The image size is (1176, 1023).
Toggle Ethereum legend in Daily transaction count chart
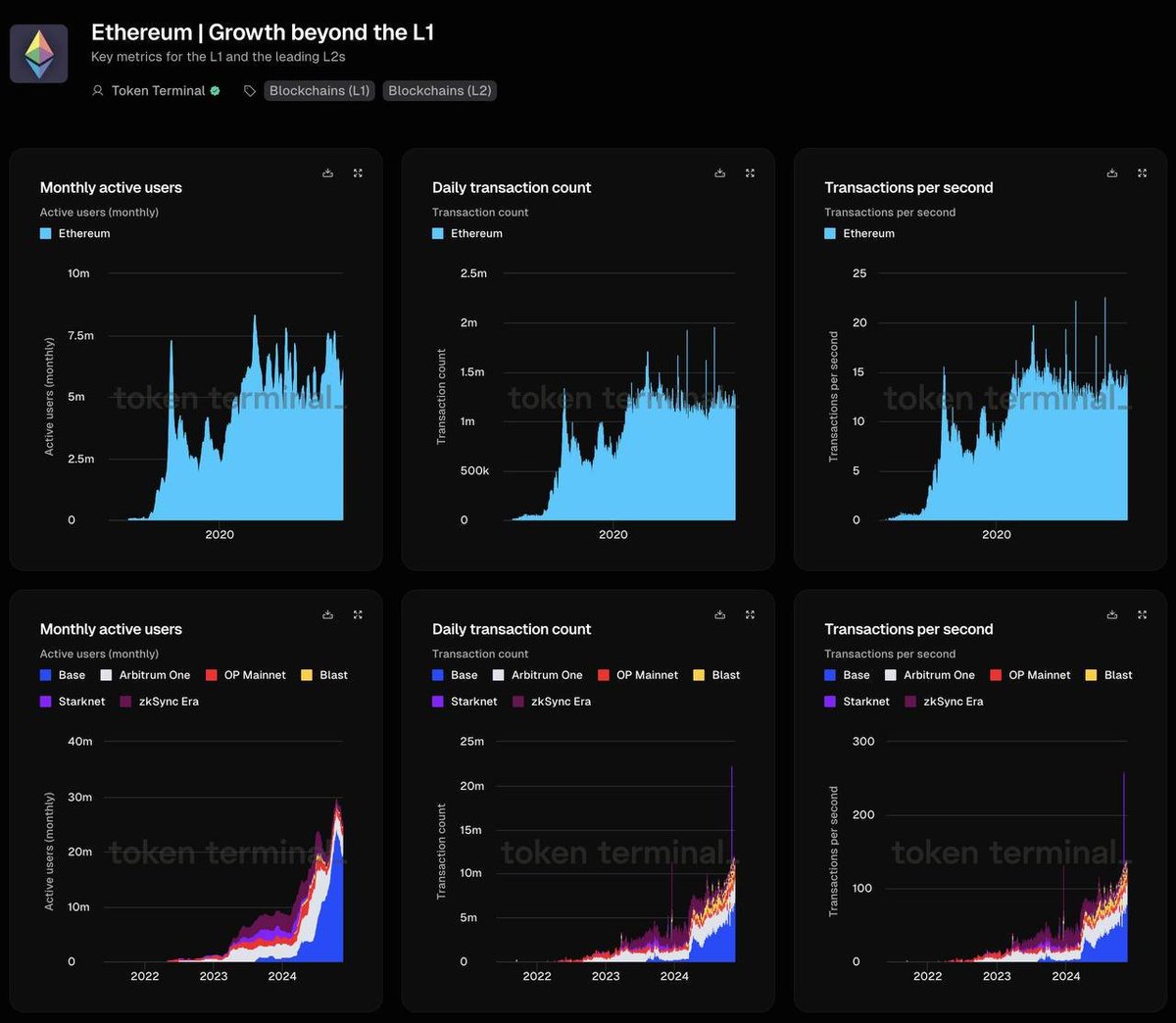[x=467, y=233]
